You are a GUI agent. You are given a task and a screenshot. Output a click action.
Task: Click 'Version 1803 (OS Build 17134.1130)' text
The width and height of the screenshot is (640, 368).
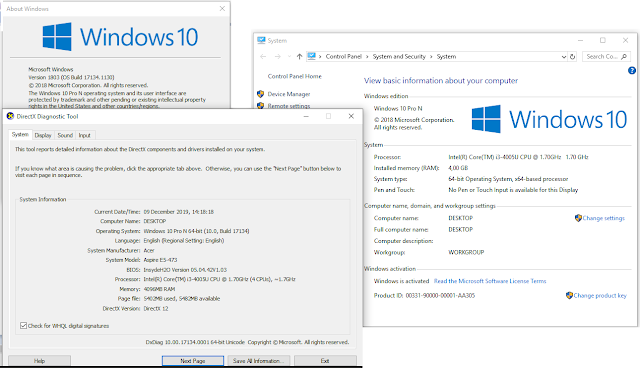pos(71,78)
